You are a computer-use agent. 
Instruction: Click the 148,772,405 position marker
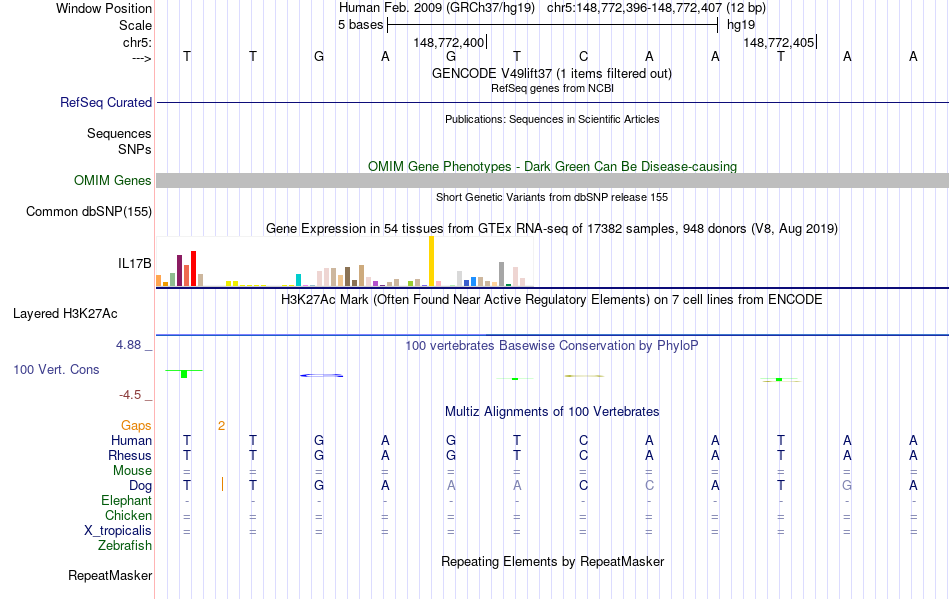click(780, 42)
